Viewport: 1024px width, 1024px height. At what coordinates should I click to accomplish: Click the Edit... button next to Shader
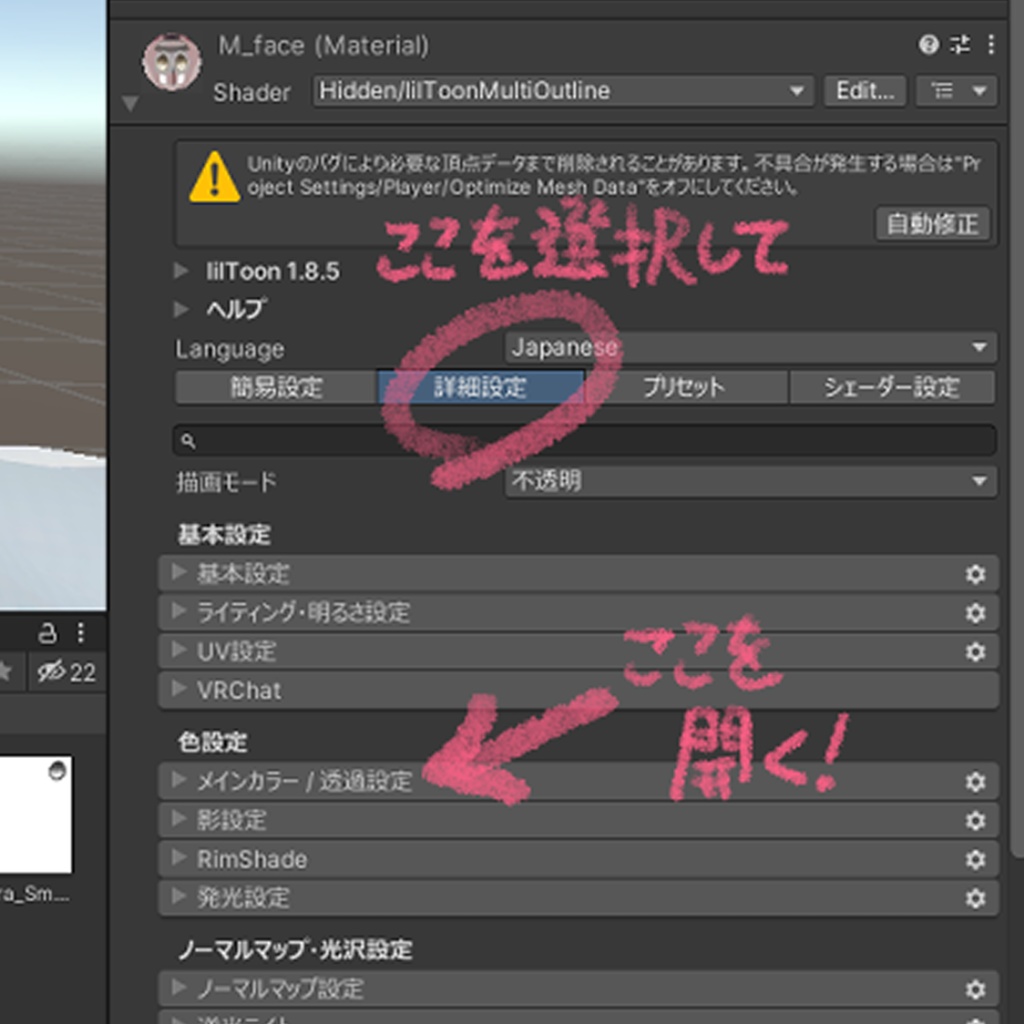click(864, 91)
